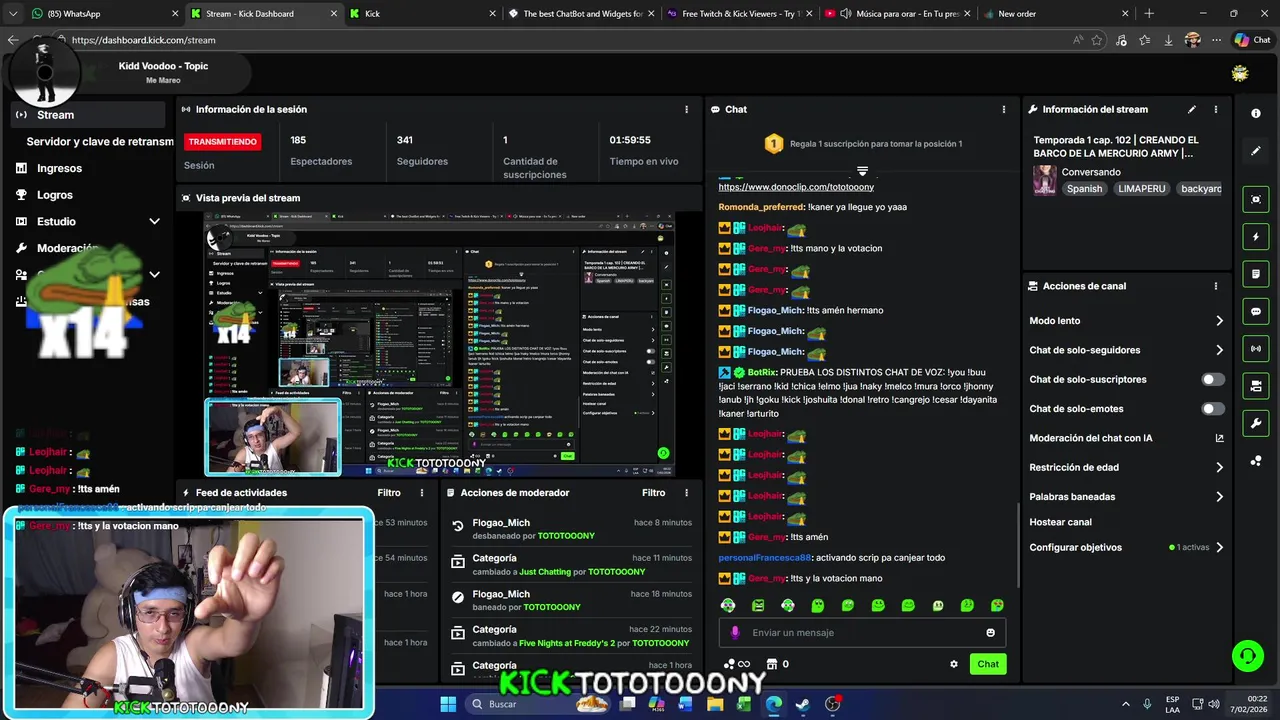Screen dimensions: 1280x720
Task: Open Servidor y clave de retransmisión
Action: [x=99, y=142]
